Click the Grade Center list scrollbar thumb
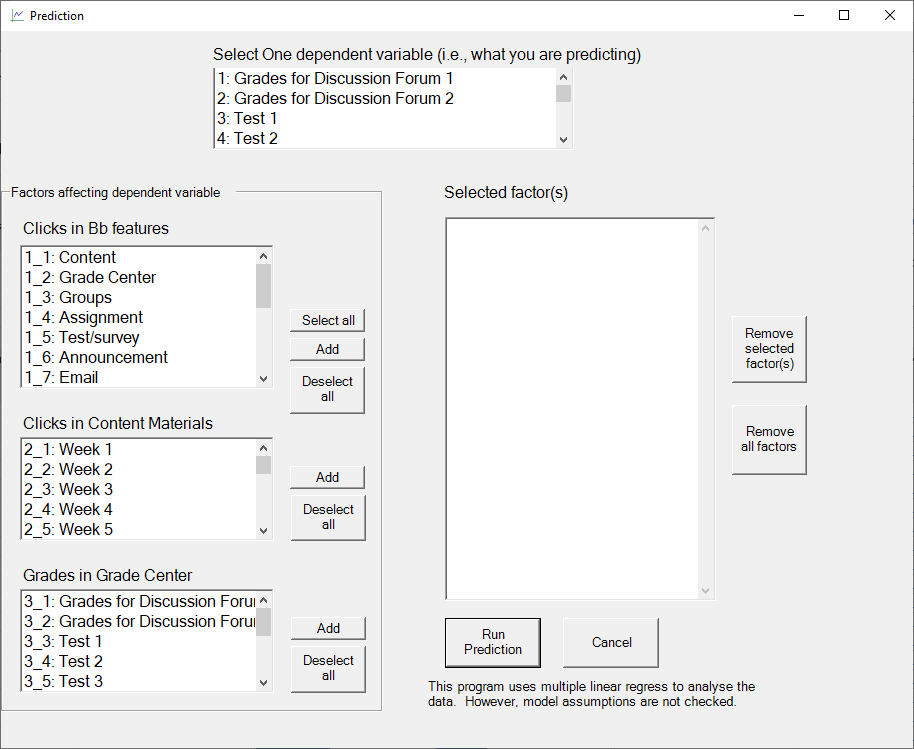The image size is (914, 749). [x=263, y=622]
